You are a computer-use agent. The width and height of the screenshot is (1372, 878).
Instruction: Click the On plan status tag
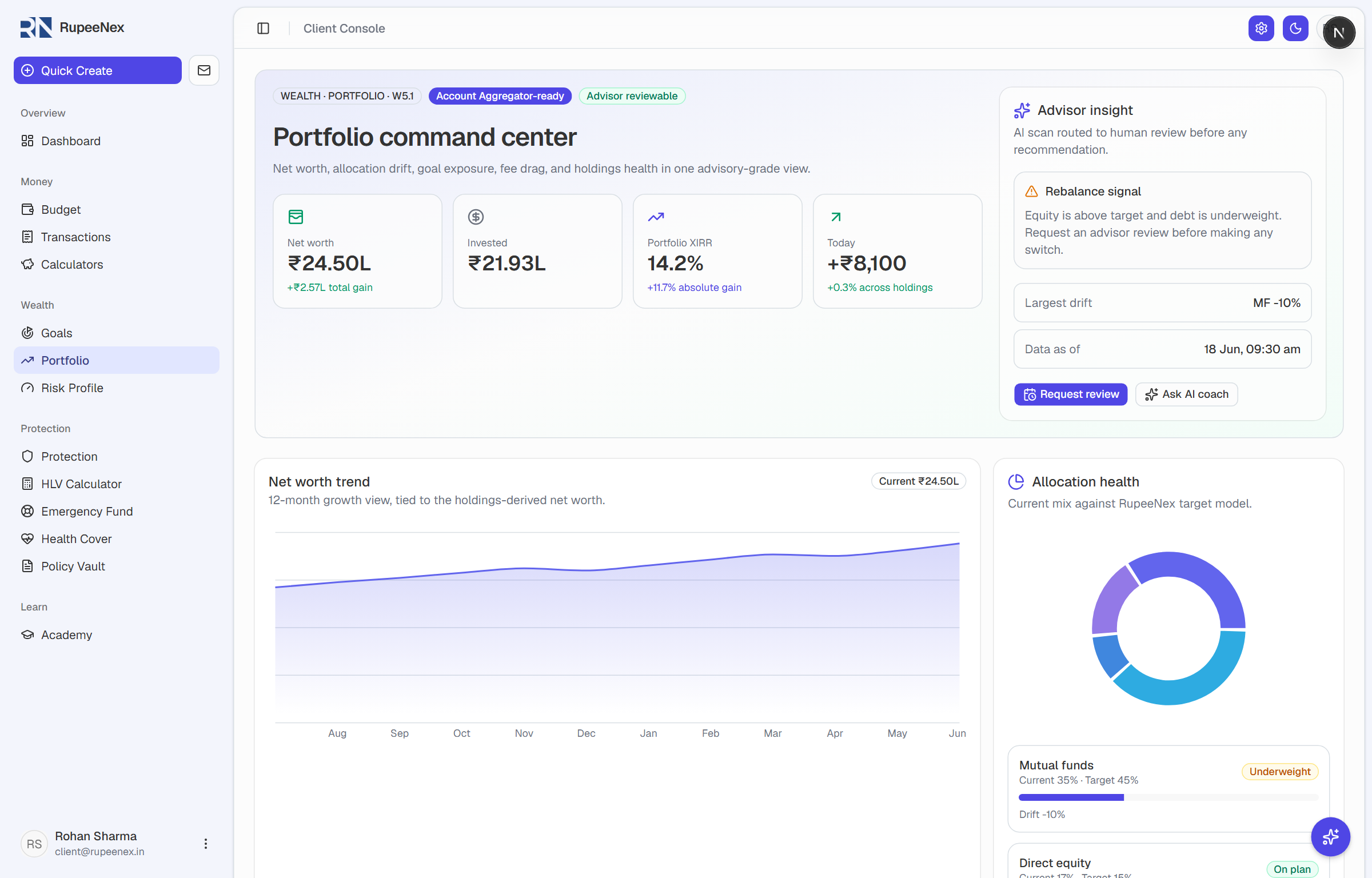tap(1292, 869)
